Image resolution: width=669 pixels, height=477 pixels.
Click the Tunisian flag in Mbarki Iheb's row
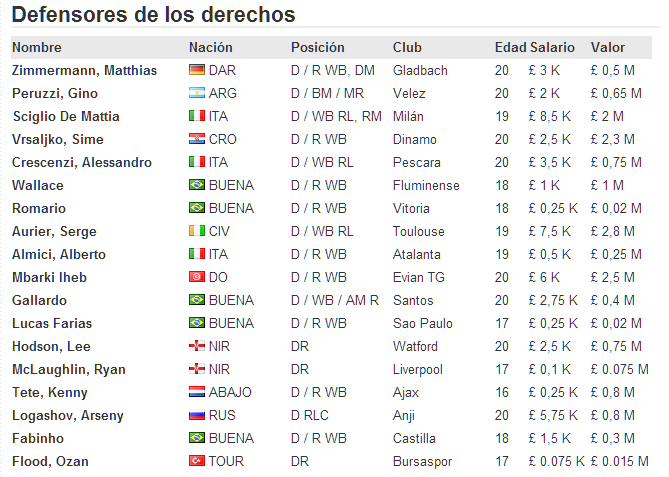(x=197, y=277)
